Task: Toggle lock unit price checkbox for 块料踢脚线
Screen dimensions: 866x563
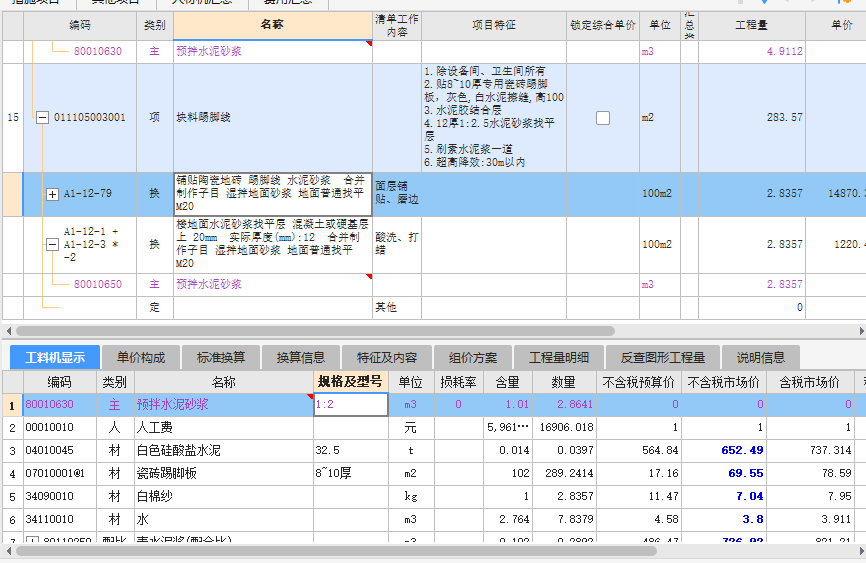Action: pyautogui.click(x=603, y=118)
